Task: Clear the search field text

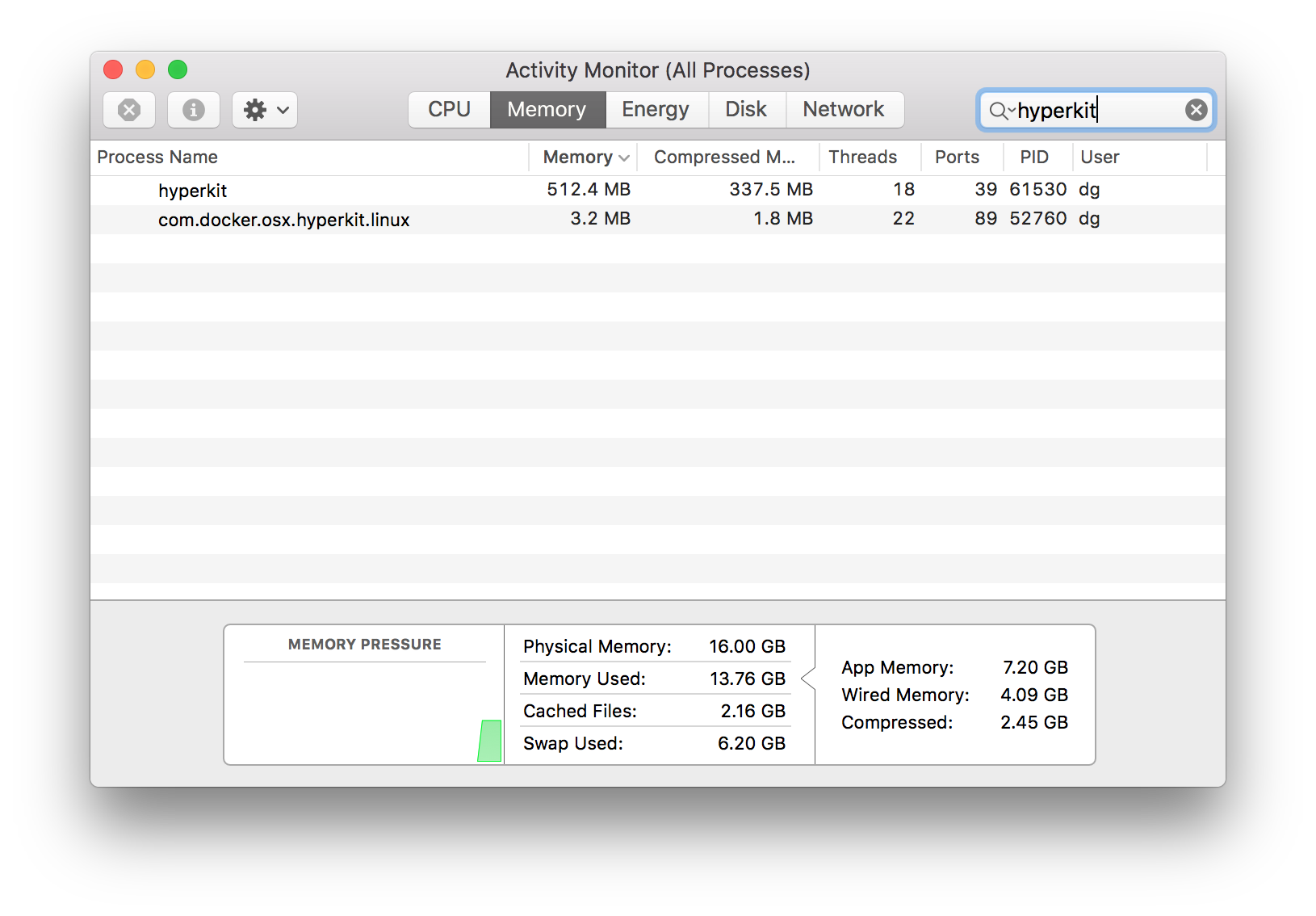Action: [x=1197, y=110]
